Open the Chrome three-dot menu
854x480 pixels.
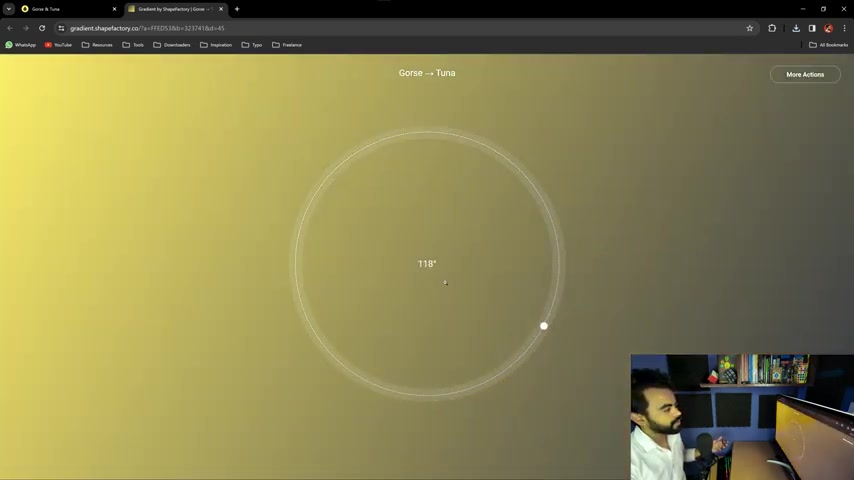[844, 28]
